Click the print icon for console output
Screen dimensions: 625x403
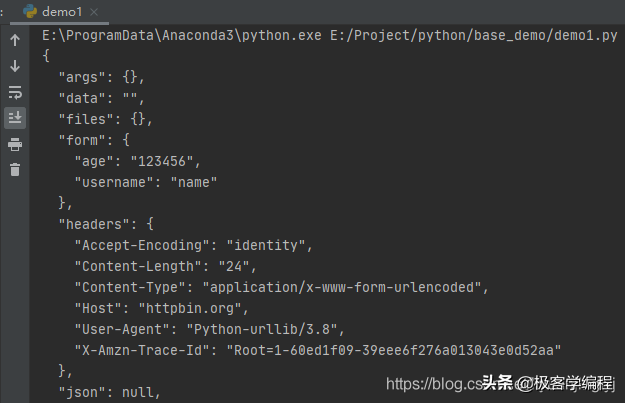click(15, 144)
